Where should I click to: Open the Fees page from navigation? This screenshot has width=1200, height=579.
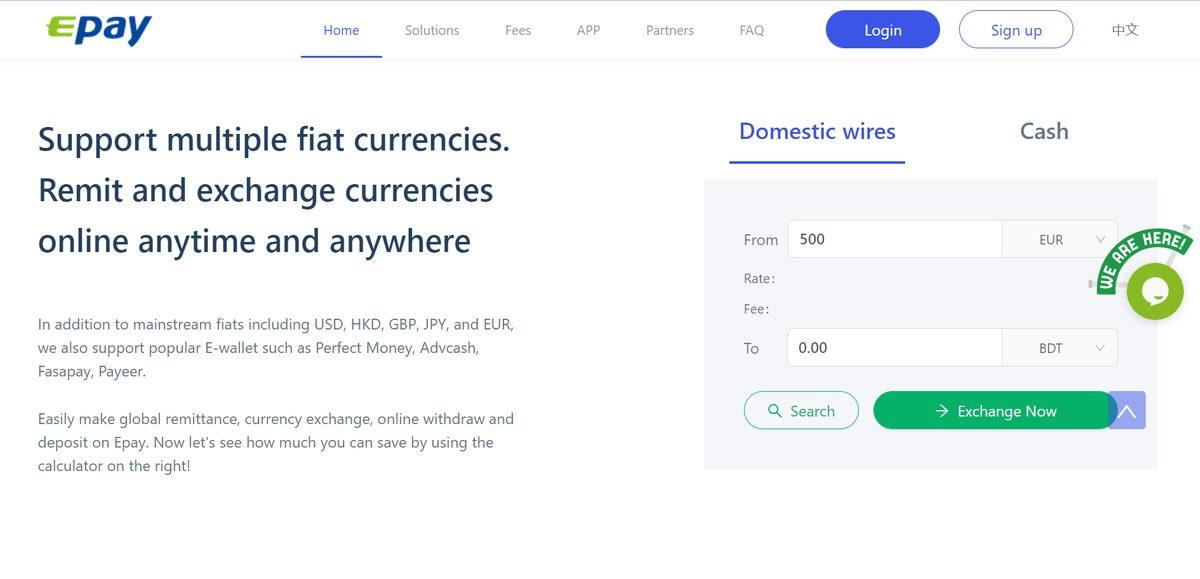(x=517, y=30)
